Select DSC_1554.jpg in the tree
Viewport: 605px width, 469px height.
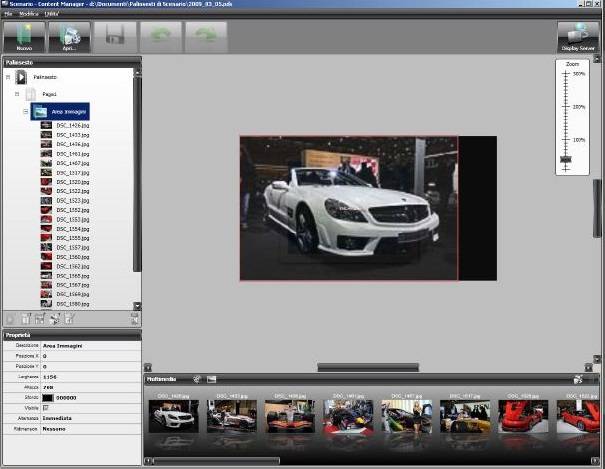(x=73, y=229)
